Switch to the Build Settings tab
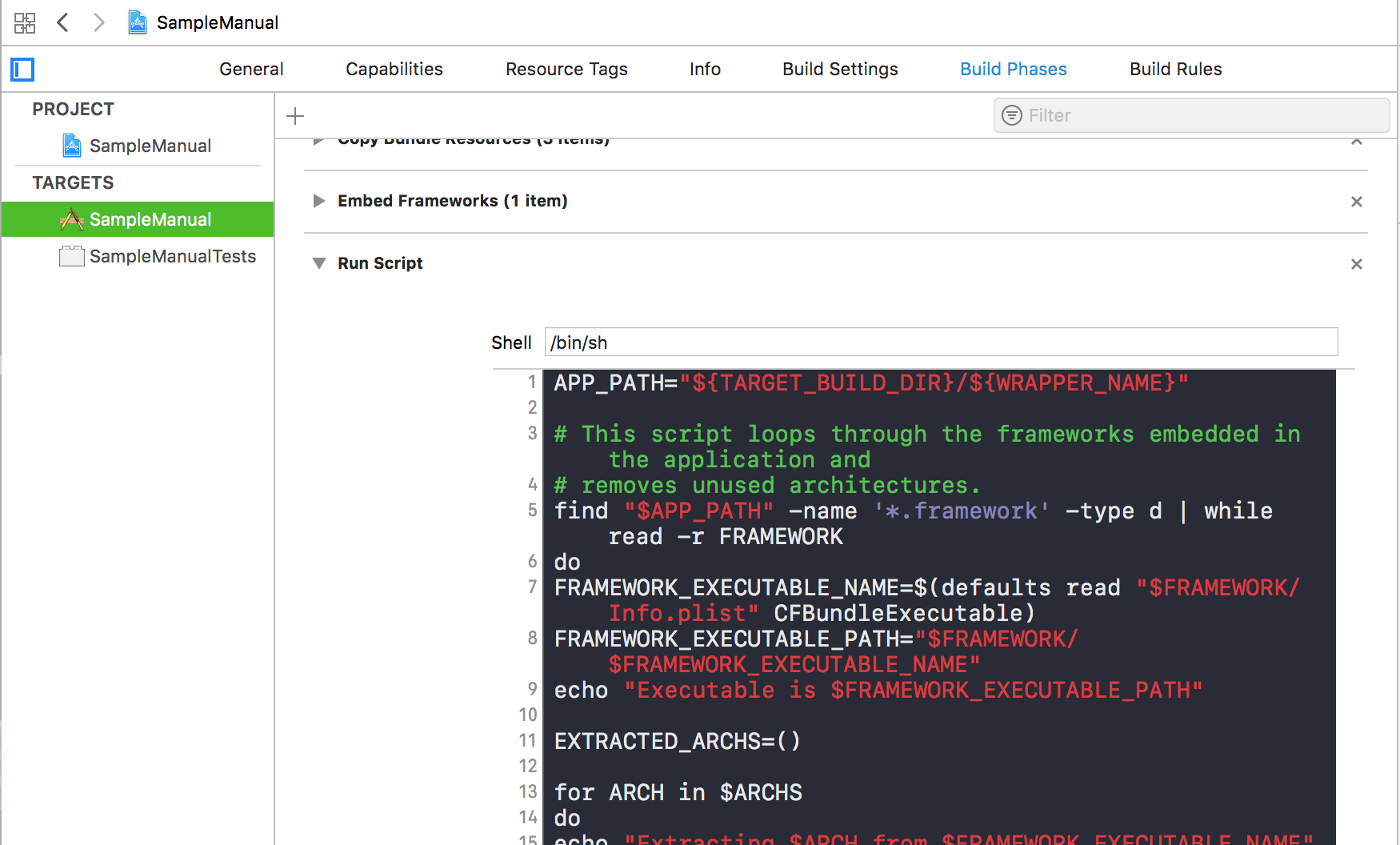This screenshot has height=845, width=1400. 840,69
